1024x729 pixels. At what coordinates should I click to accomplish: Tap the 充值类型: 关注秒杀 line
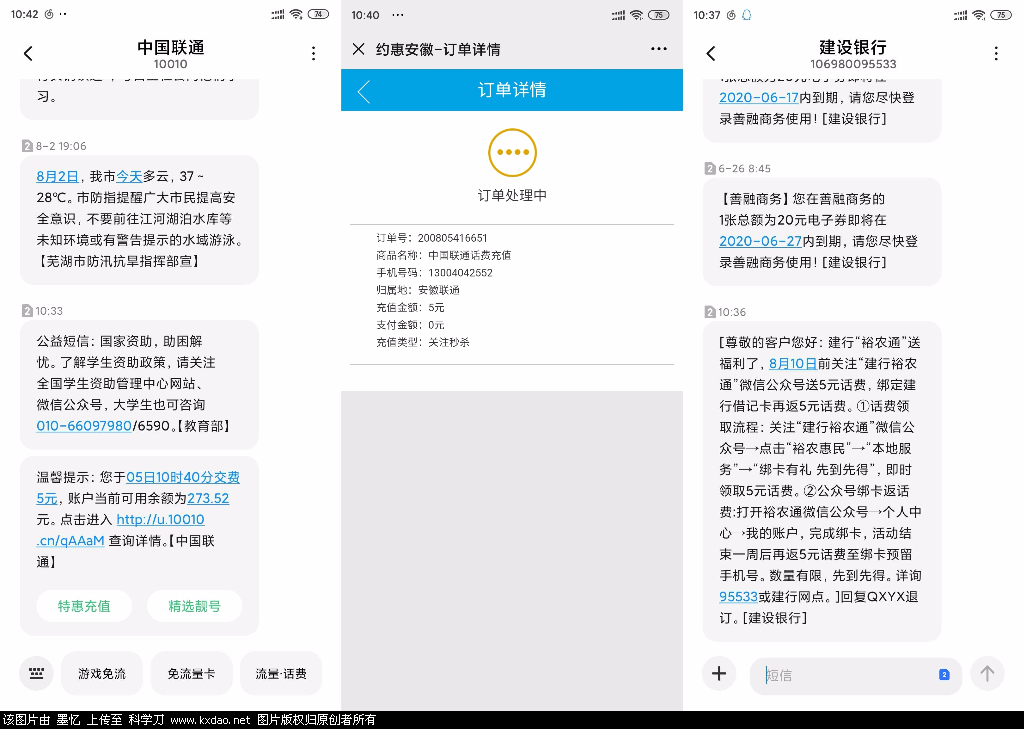click(423, 342)
